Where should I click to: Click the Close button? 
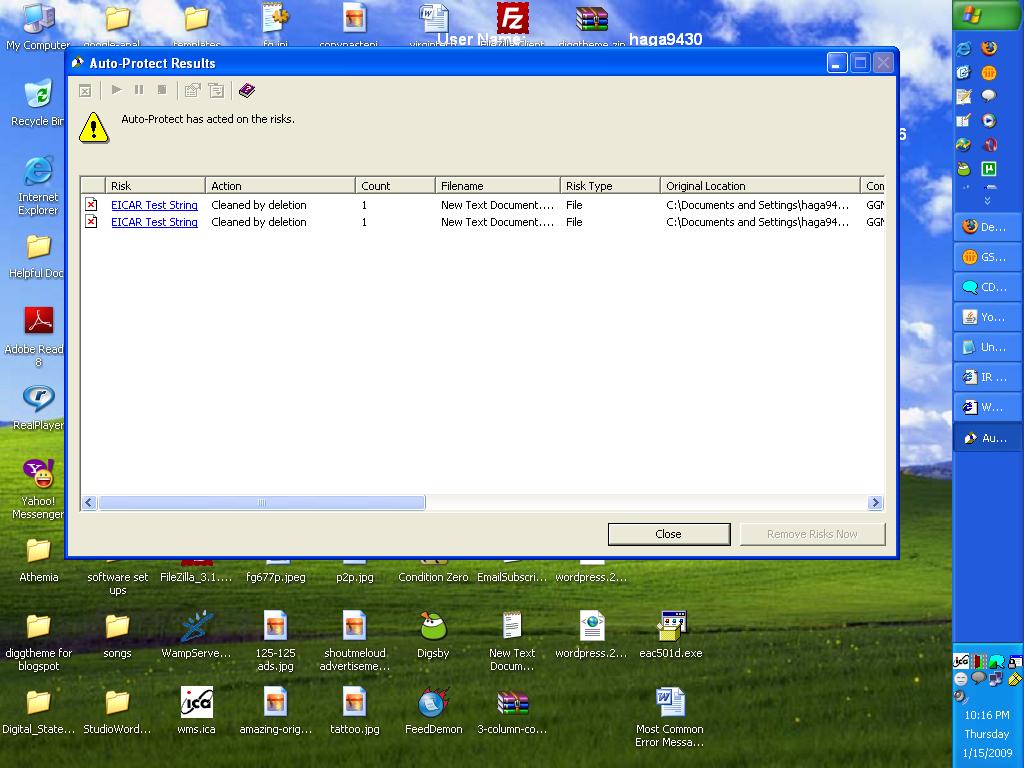pos(668,534)
